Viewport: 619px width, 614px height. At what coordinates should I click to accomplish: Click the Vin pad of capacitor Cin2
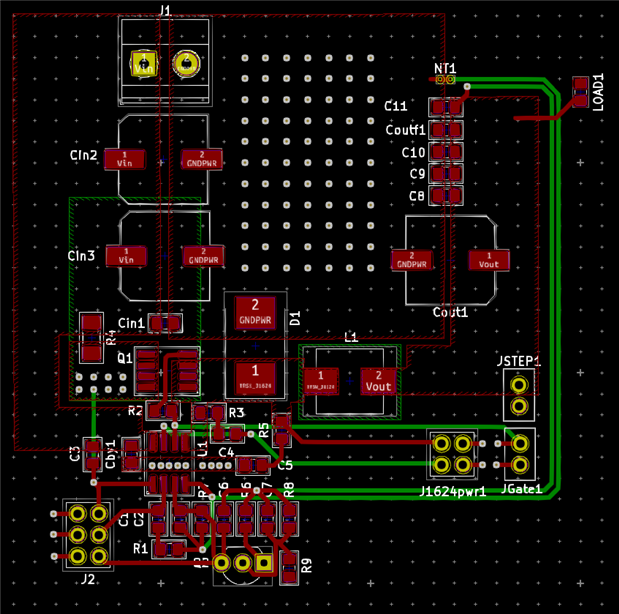[125, 160]
